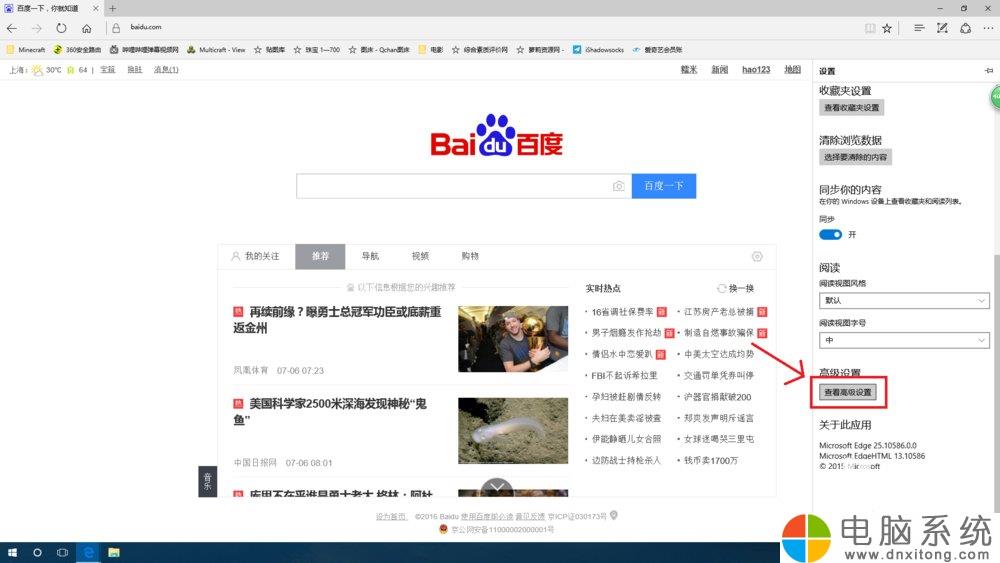Click the 百度一下 search button
Viewport: 1000px width, 563px height.
tap(664, 186)
